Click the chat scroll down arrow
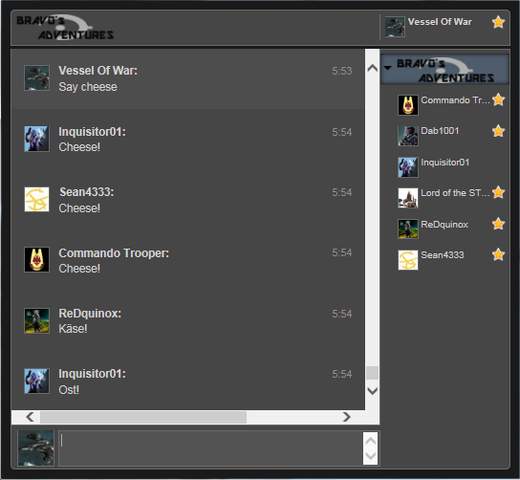Screen dimensions: 520x480 click(x=372, y=391)
